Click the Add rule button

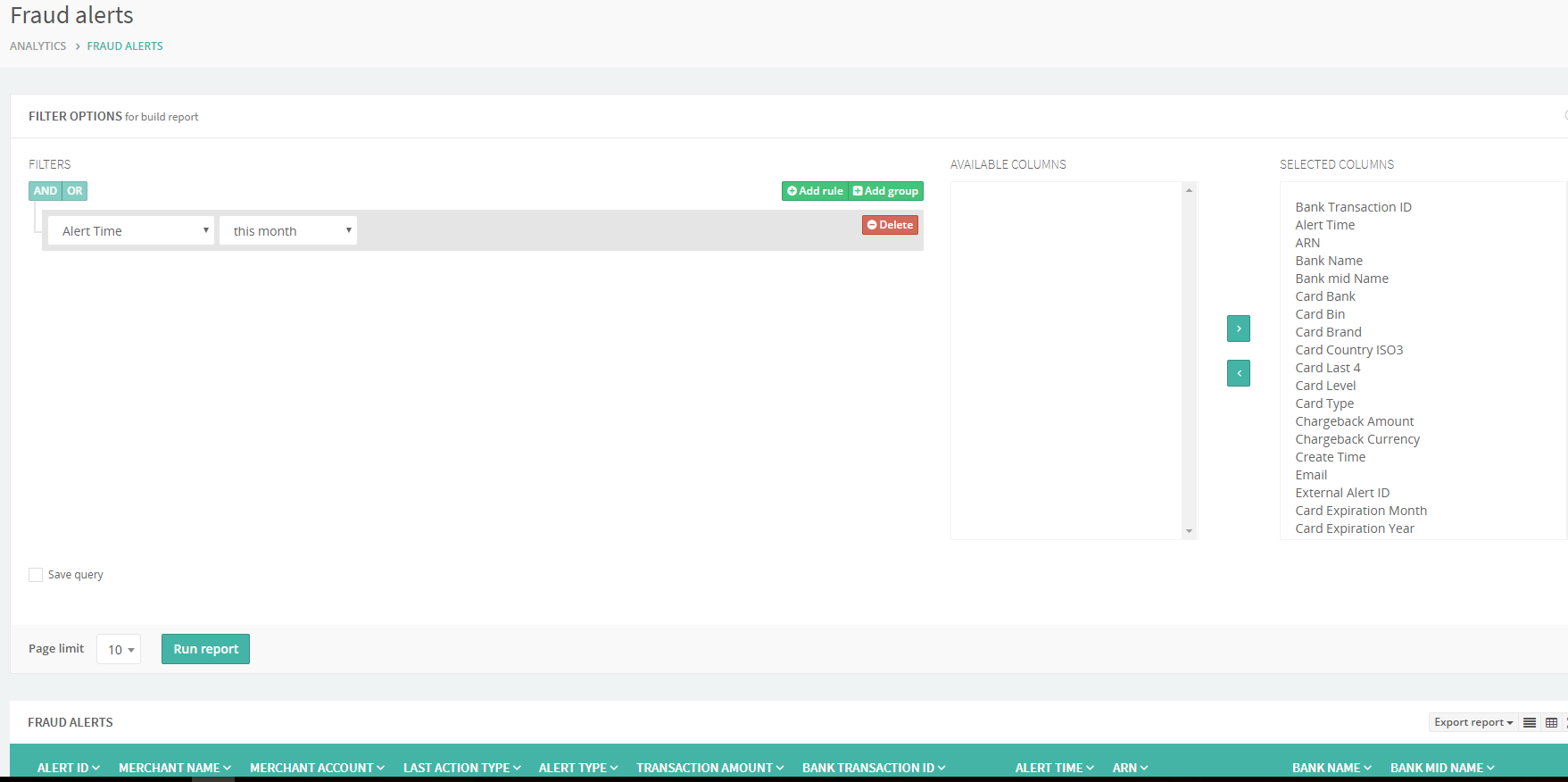(x=815, y=191)
